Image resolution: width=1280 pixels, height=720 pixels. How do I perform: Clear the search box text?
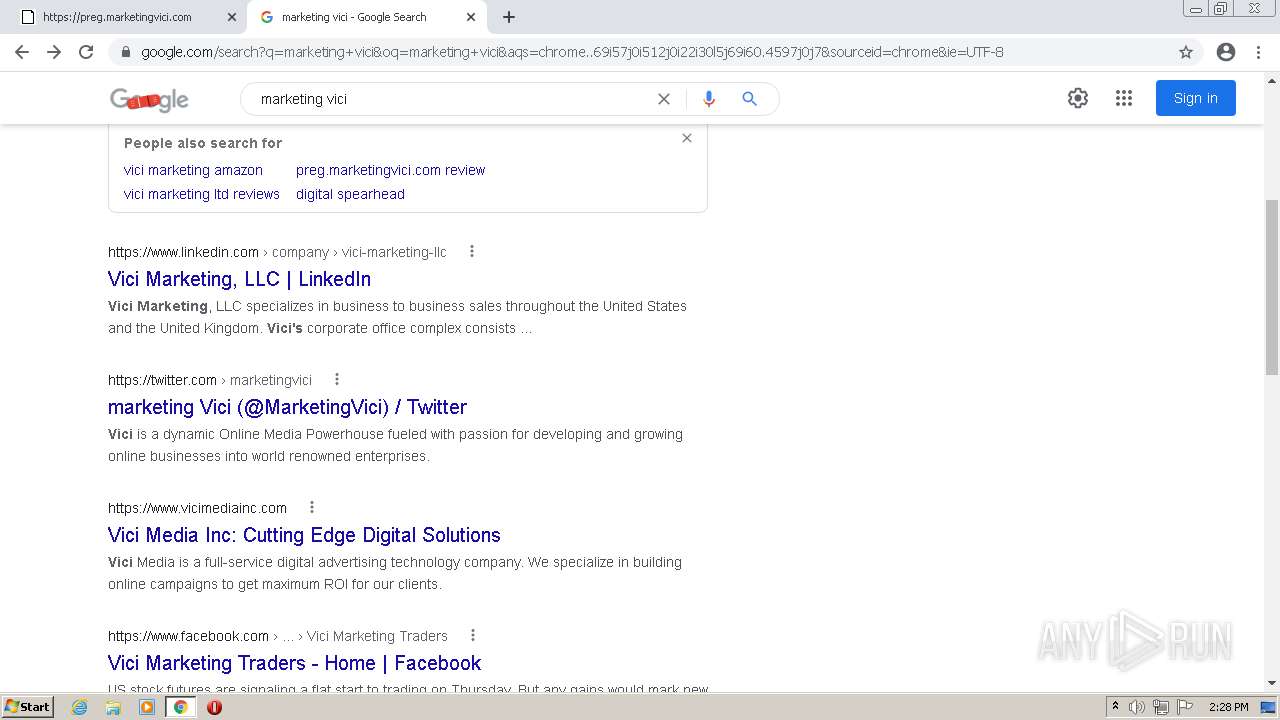click(663, 99)
